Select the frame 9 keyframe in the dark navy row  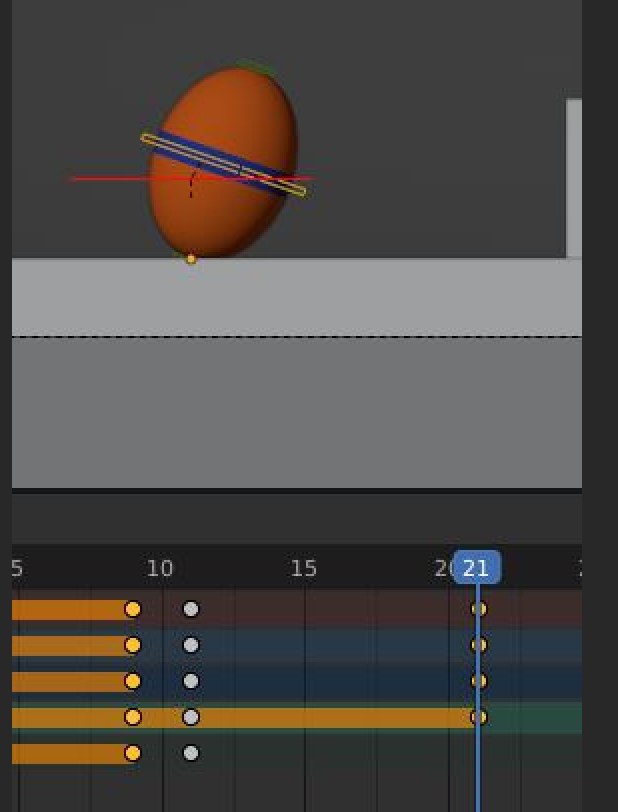point(133,681)
